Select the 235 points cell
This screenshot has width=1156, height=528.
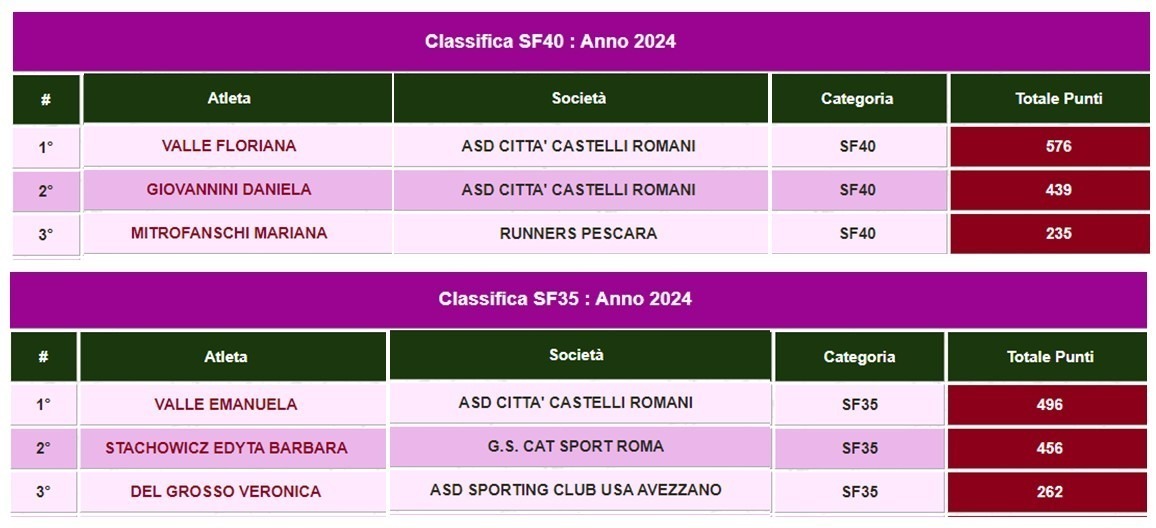(x=1050, y=233)
